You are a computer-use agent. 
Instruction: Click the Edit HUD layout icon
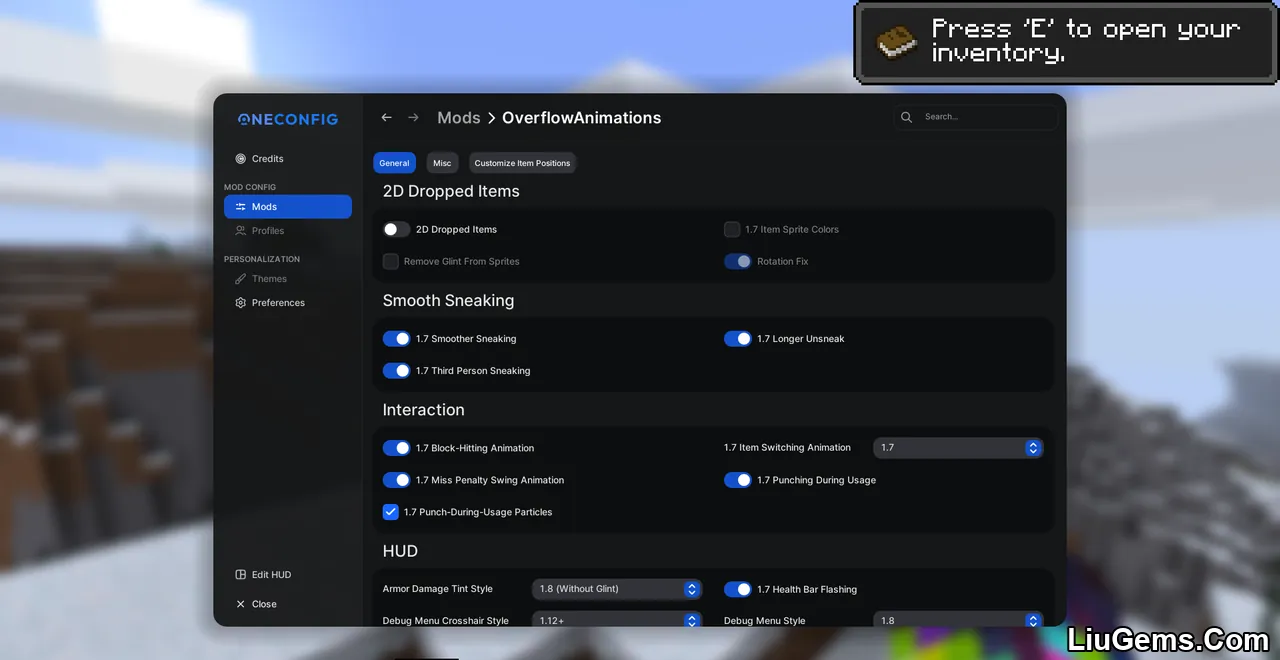click(240, 575)
